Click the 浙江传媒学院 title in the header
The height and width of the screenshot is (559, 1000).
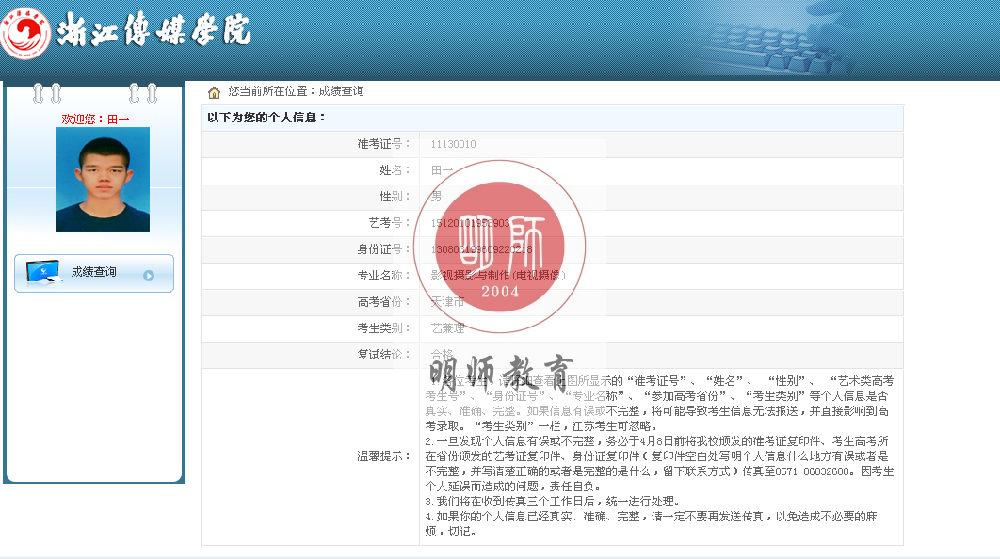[x=153, y=30]
